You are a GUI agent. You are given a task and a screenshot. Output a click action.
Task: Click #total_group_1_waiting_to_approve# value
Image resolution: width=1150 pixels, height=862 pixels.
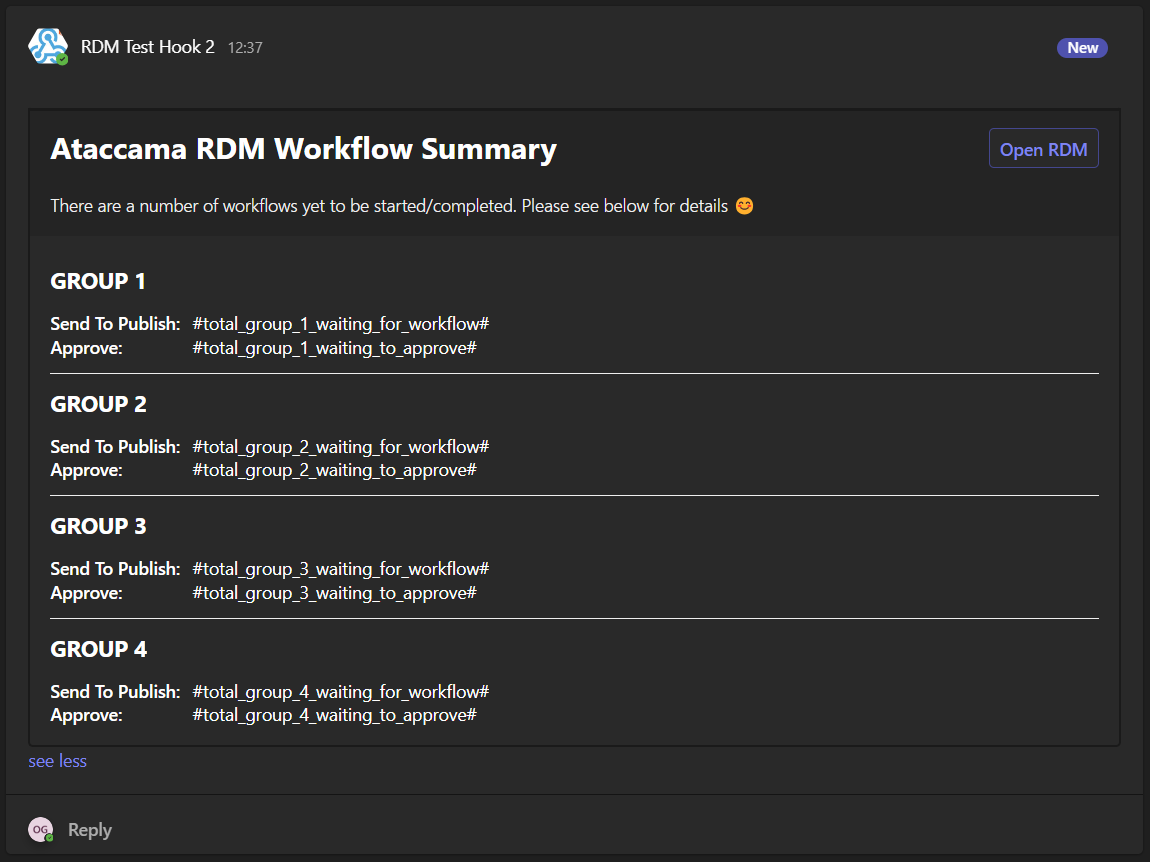pos(334,348)
